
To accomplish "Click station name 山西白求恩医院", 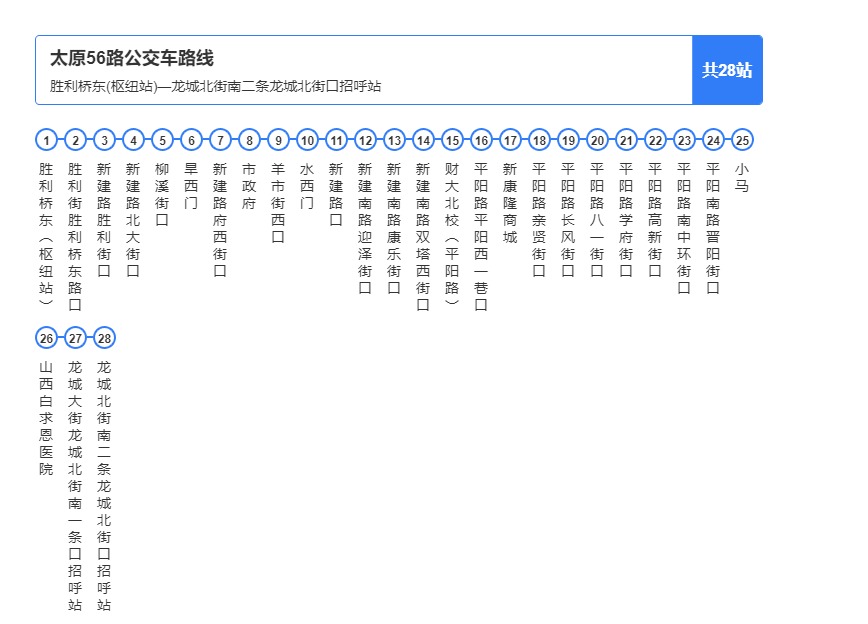I will tap(46, 418).
